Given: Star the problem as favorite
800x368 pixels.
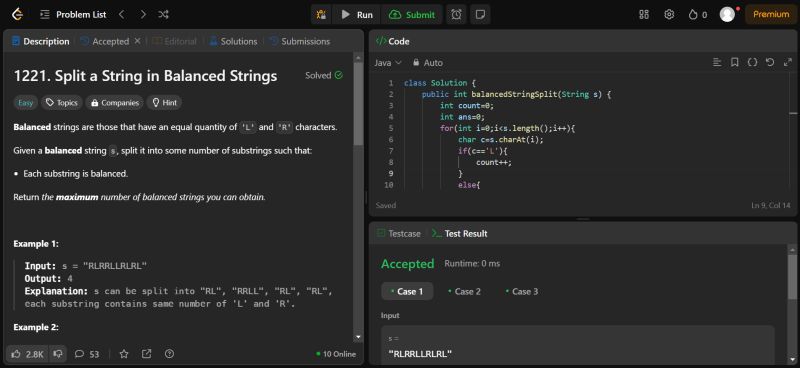Looking at the screenshot, I should (x=123, y=354).
